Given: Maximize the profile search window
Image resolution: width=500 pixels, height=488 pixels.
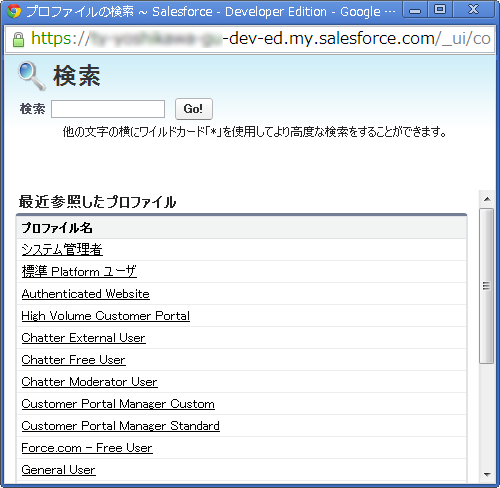Looking at the screenshot, I should point(440,10).
